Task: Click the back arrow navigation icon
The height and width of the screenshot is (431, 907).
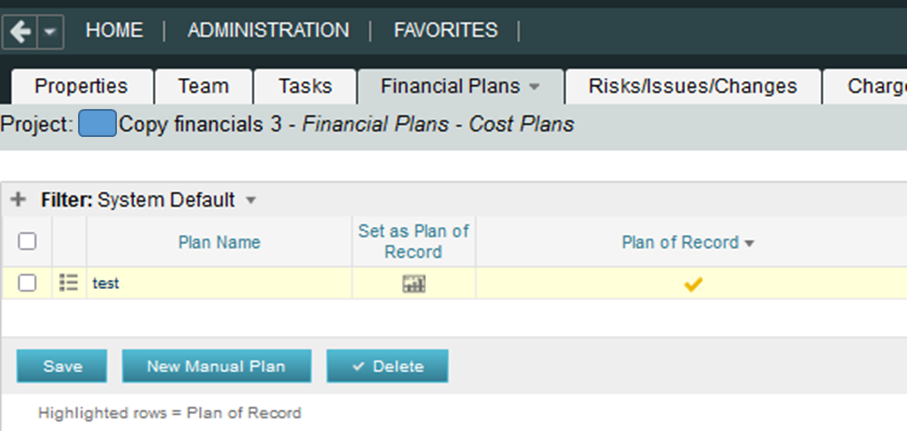Action: point(19,31)
